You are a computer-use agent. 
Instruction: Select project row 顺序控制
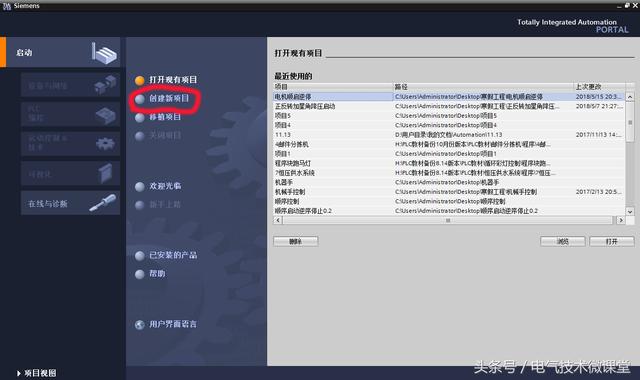click(449, 202)
